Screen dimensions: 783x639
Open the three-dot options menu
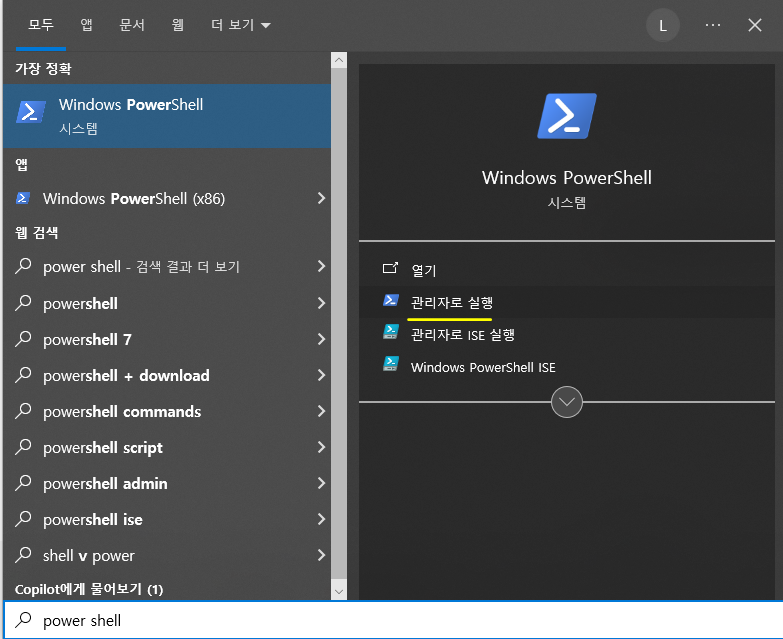713,25
